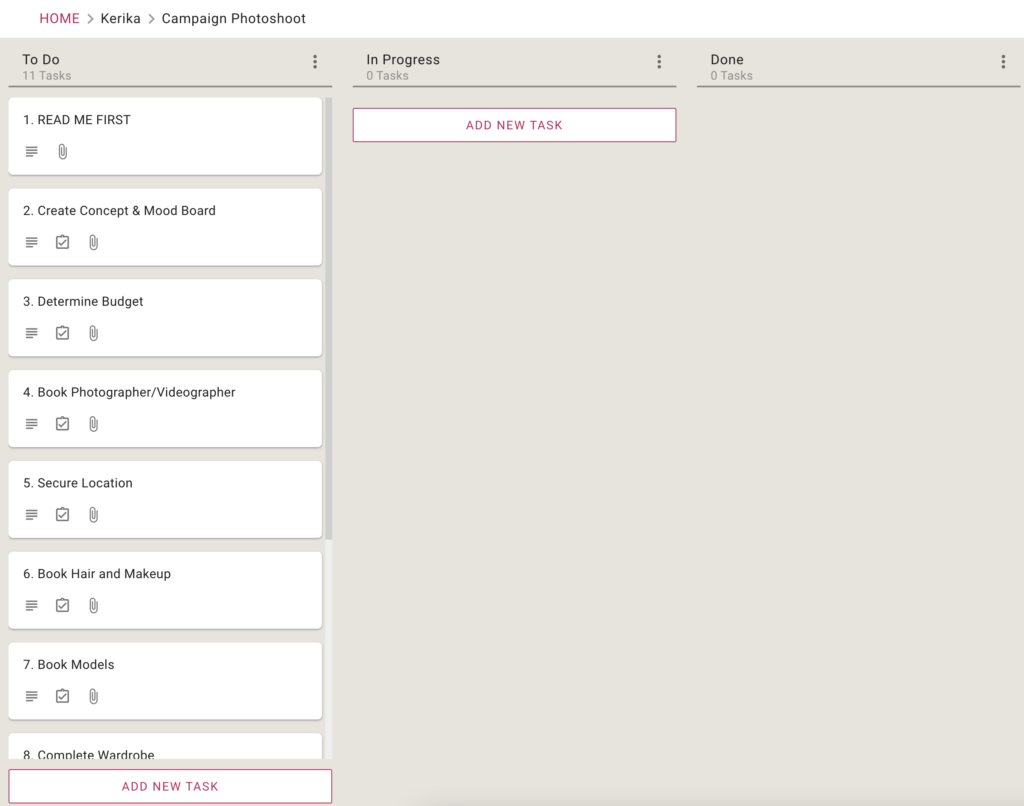Image resolution: width=1024 pixels, height=806 pixels.
Task: Open In Progress column options menu
Action: pos(659,61)
